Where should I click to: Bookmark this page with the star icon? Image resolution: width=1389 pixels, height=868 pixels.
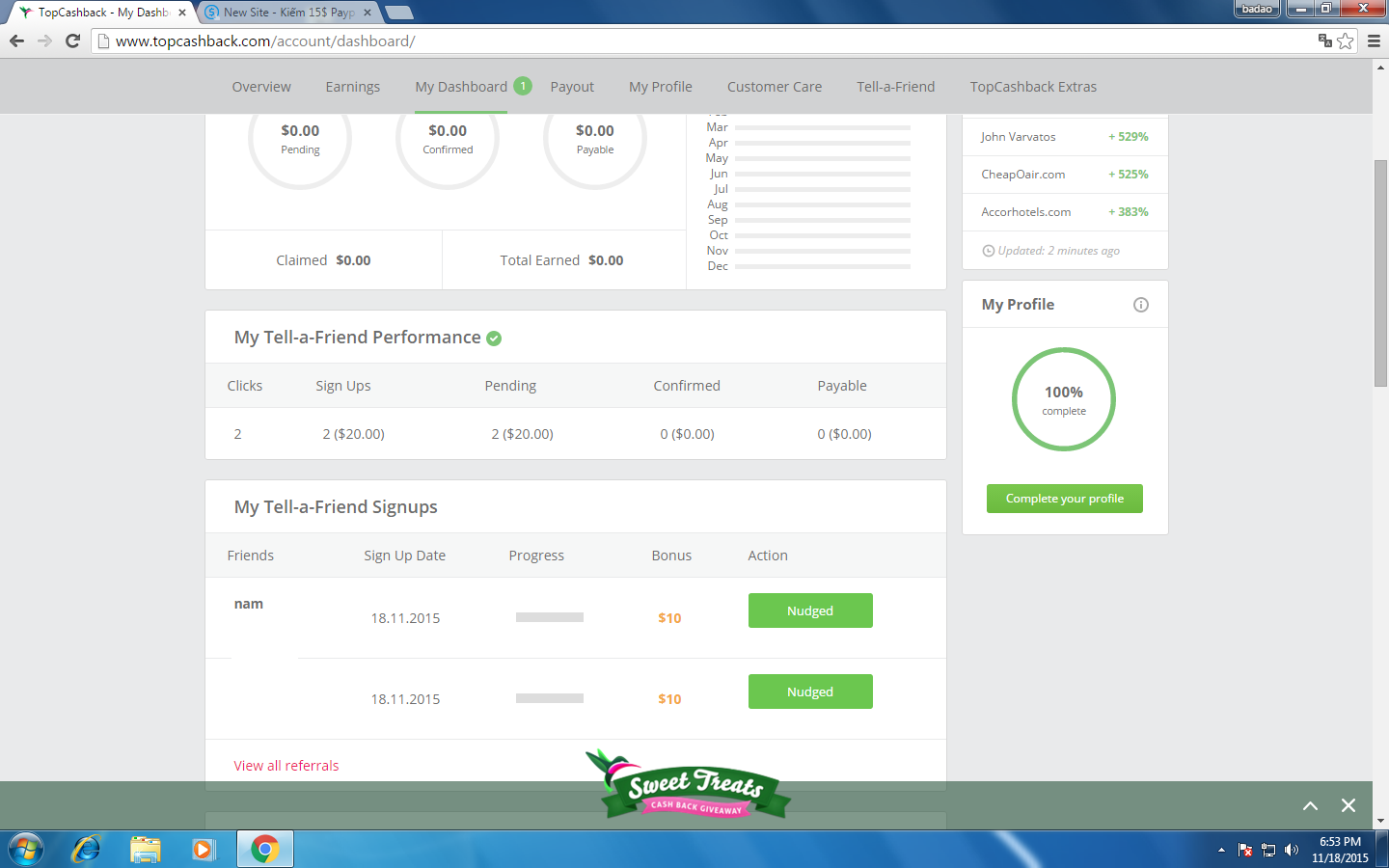[x=1346, y=41]
